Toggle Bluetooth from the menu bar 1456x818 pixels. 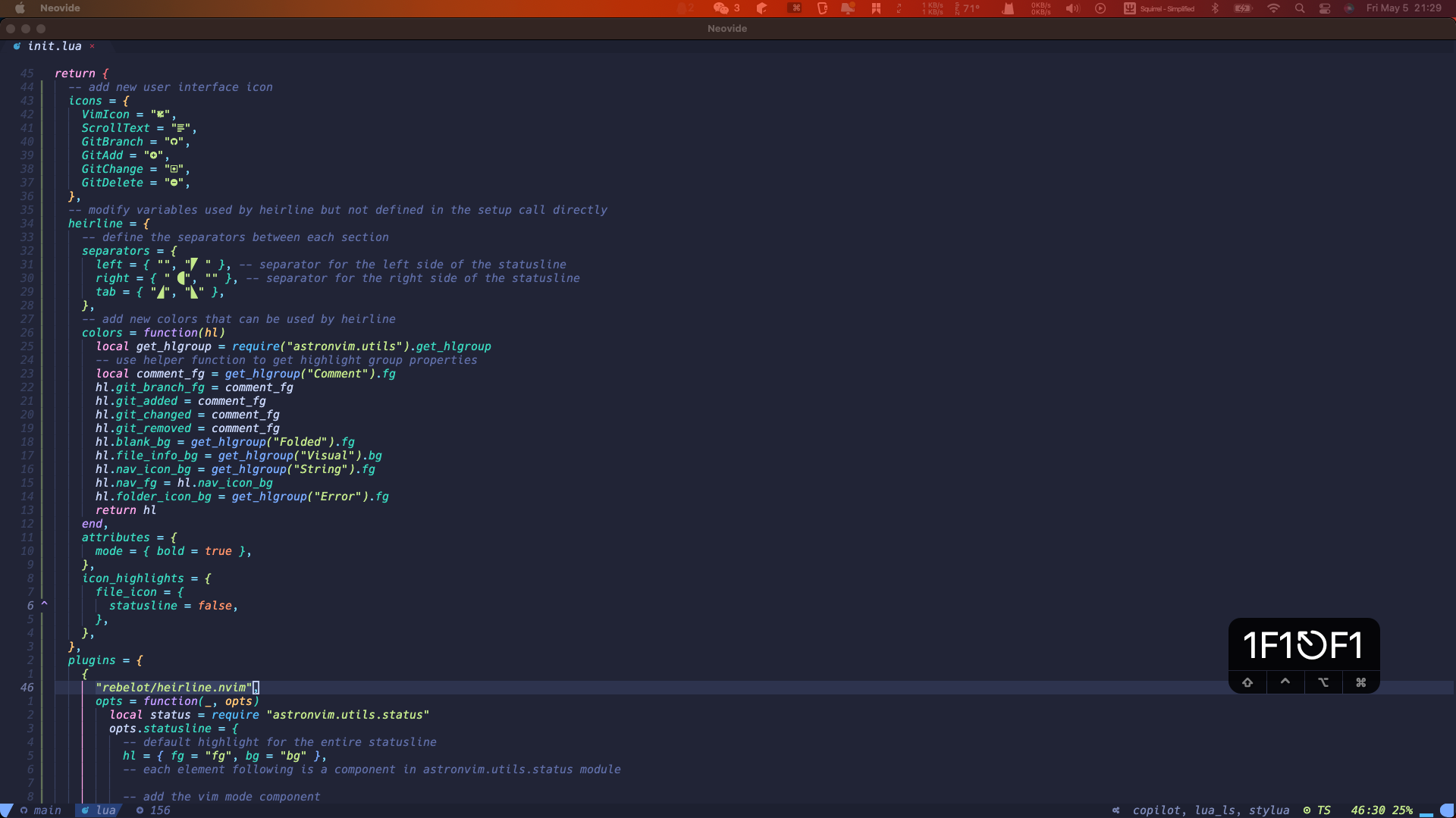pos(1215,8)
